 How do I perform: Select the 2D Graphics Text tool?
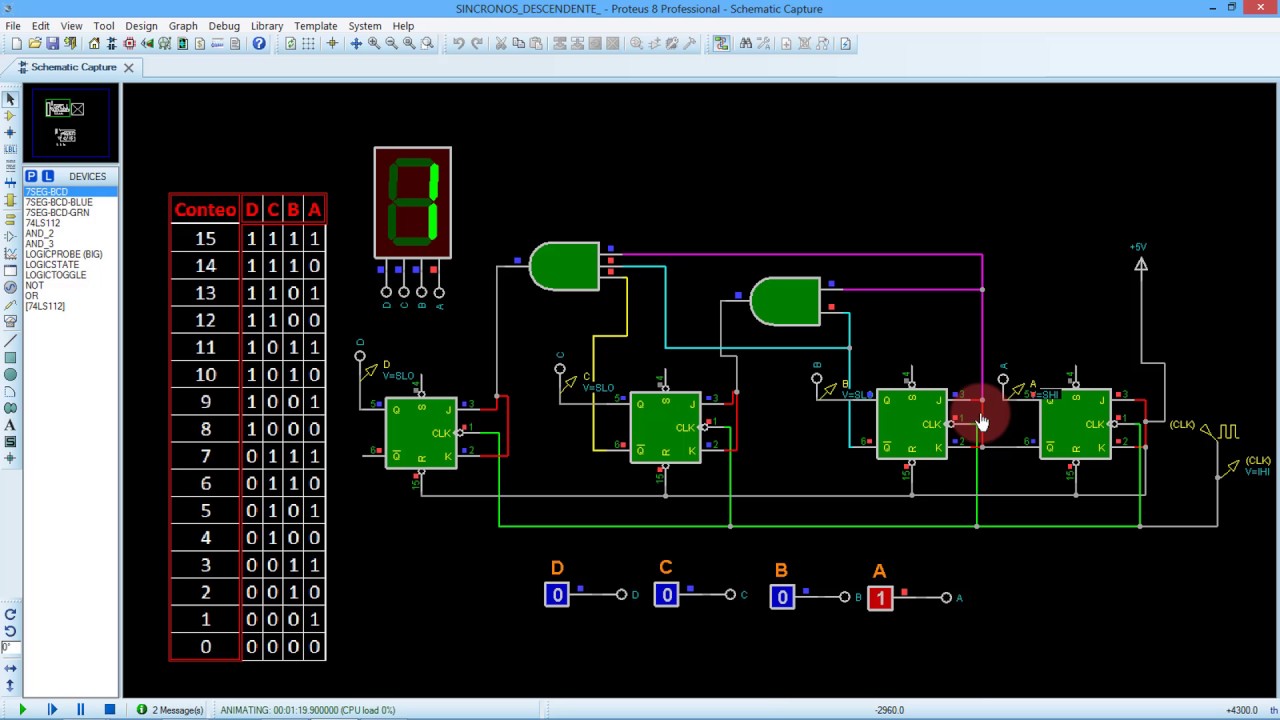click(x=10, y=425)
